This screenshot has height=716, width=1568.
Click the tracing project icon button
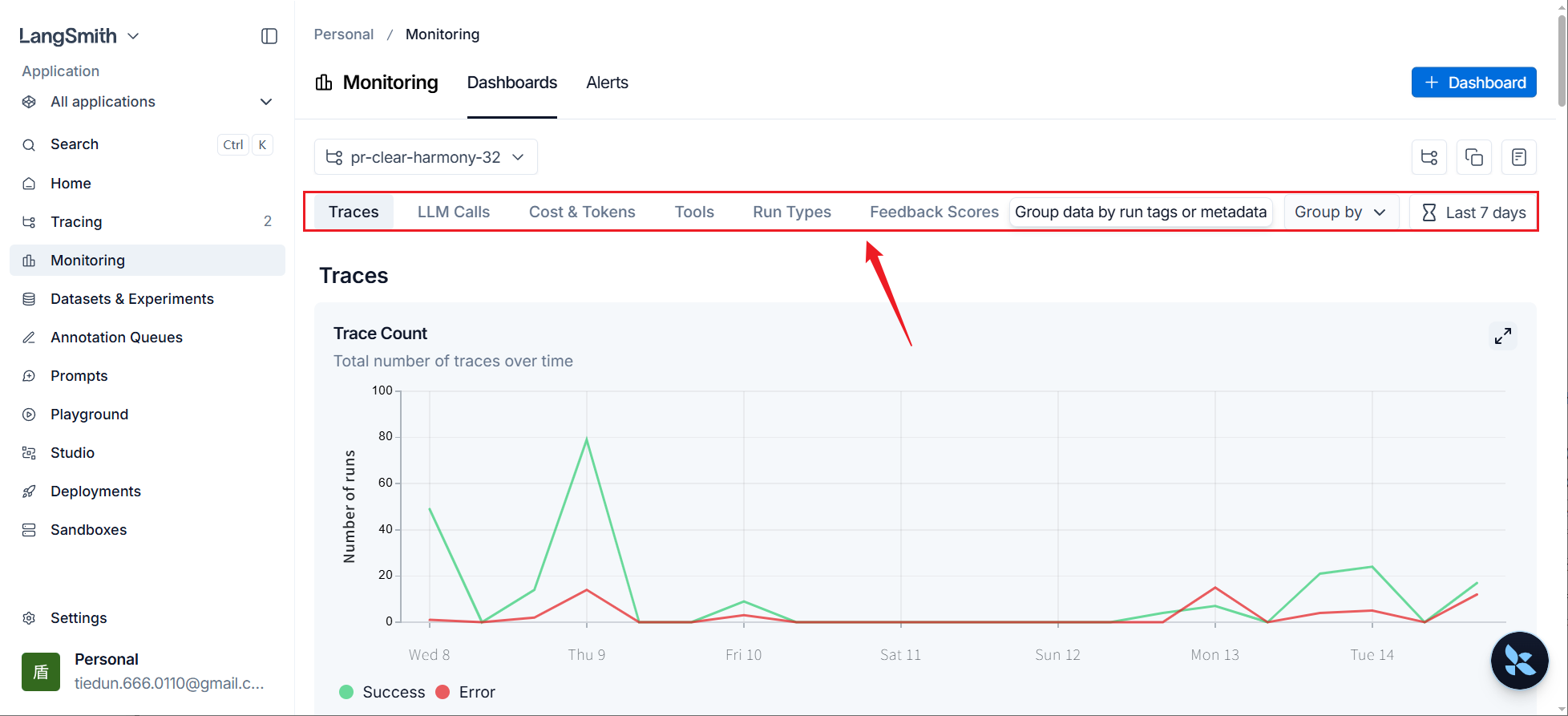pos(1429,157)
